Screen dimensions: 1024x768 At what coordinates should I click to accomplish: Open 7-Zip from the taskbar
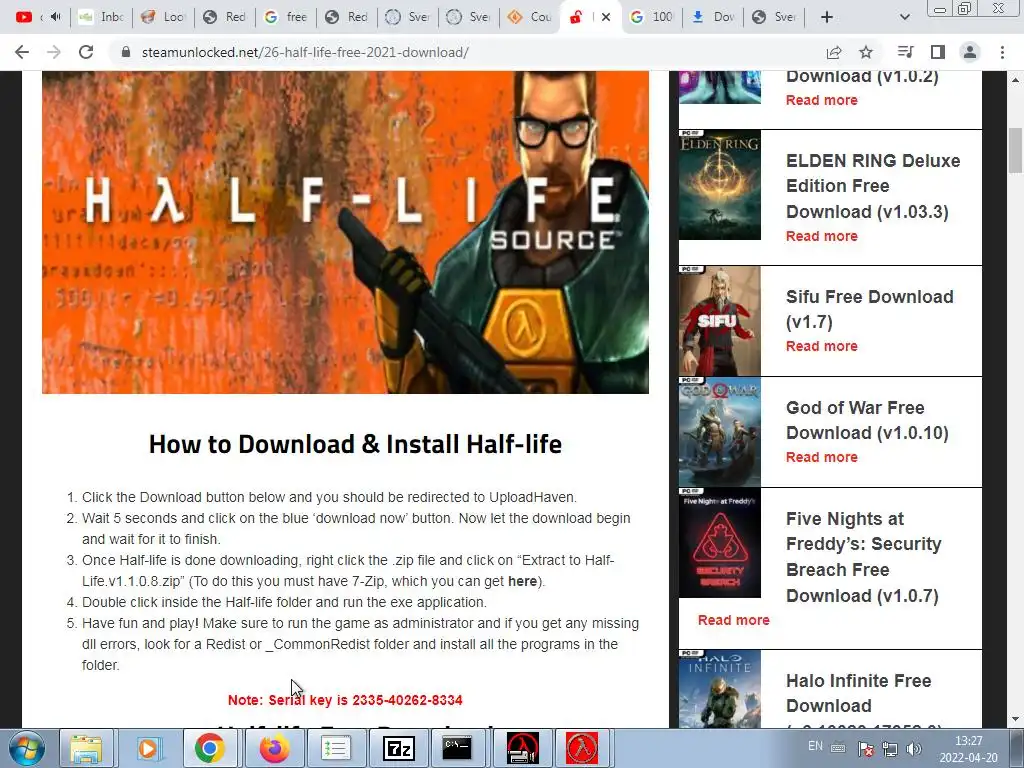(x=398, y=748)
